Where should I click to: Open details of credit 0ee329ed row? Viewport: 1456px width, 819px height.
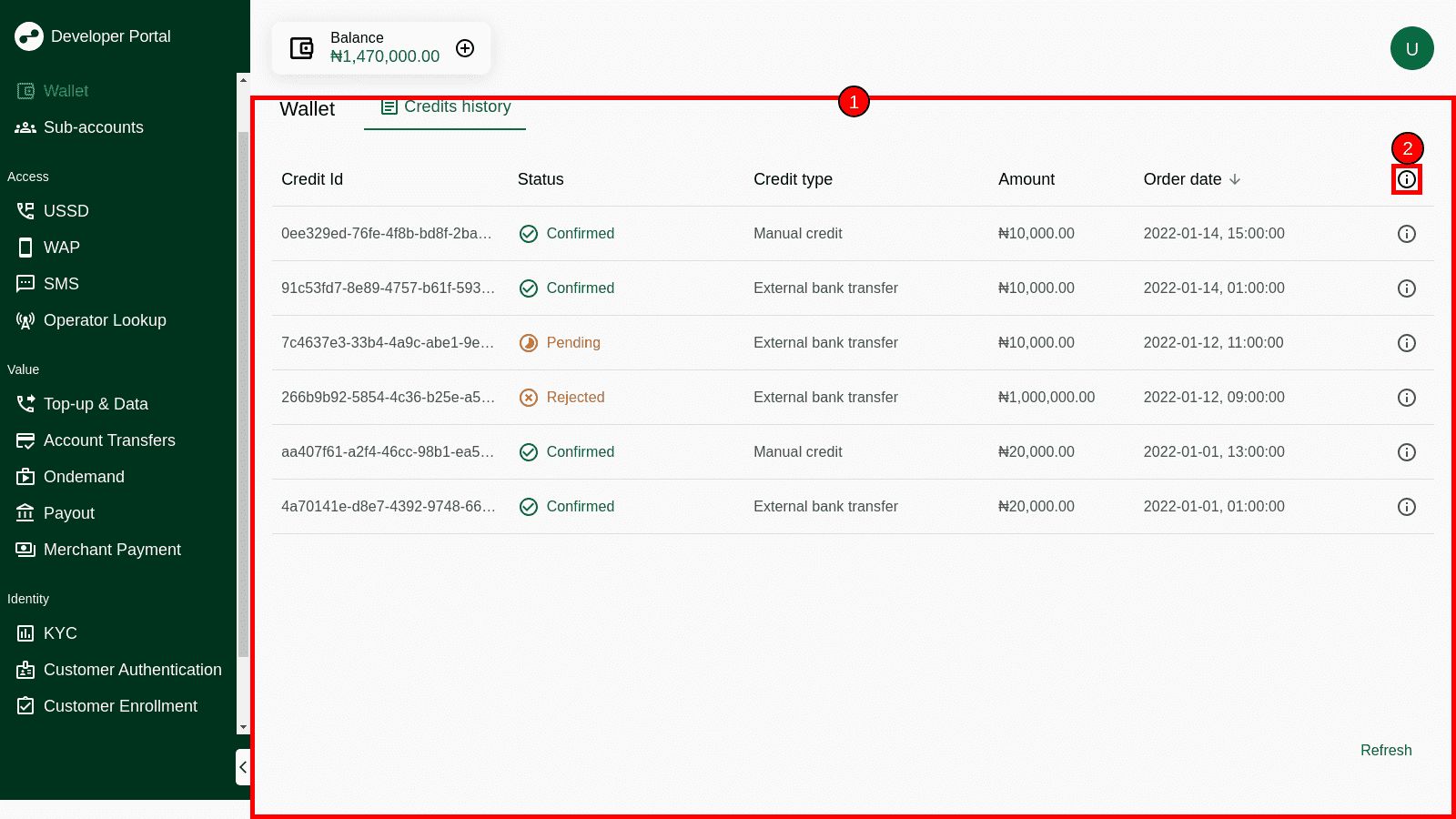tap(1406, 234)
